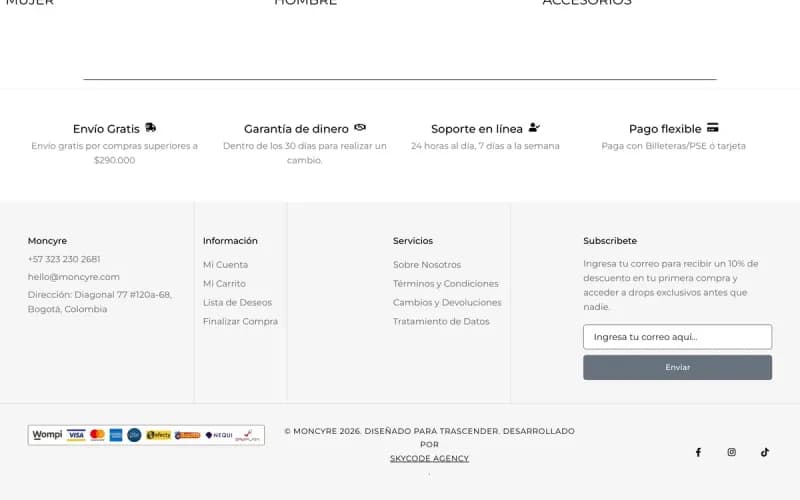The image size is (800, 500).
Task: Select the MUJER category heading
Action: point(30,2)
